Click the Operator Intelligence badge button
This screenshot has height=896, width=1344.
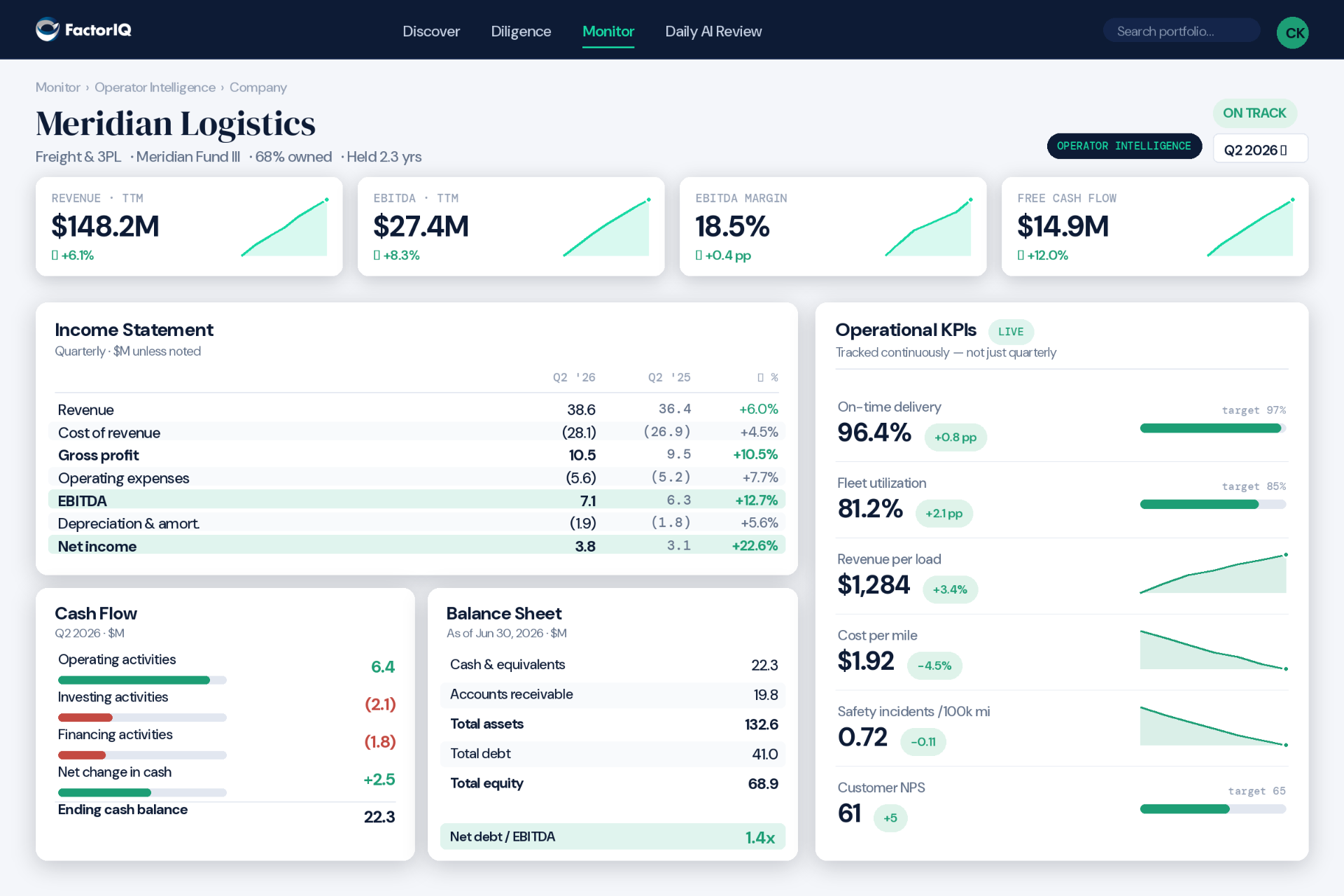coord(1123,146)
